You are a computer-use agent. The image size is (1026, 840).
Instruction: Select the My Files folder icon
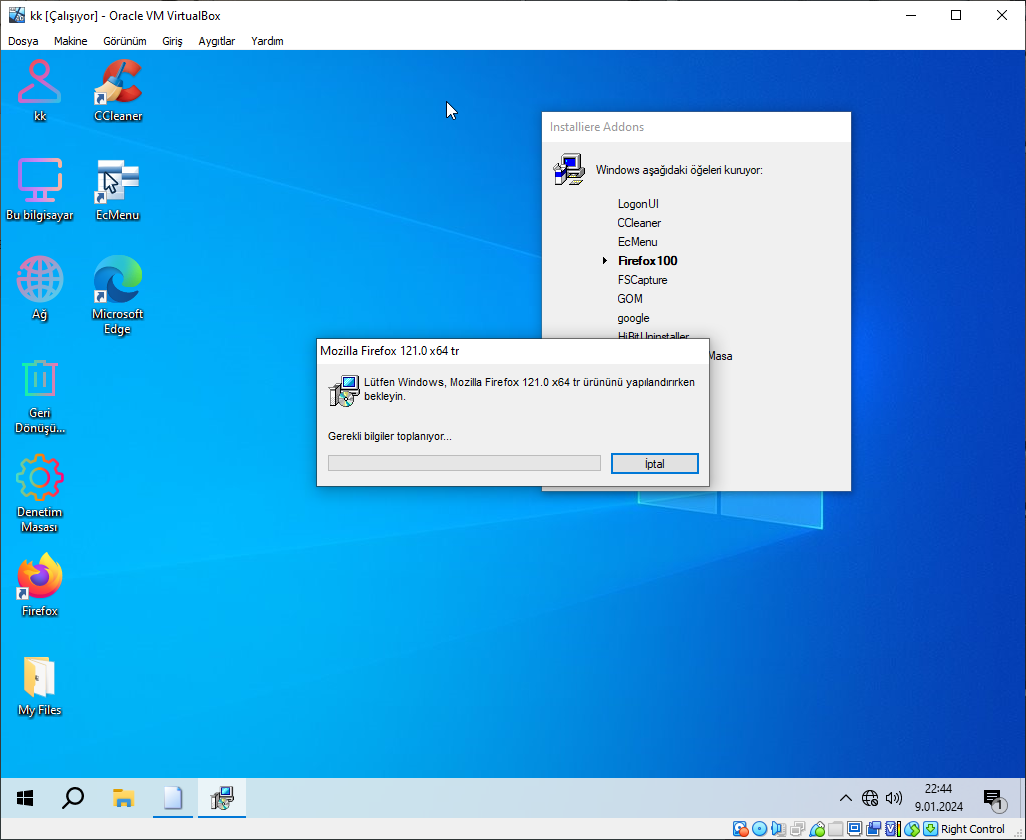pyautogui.click(x=39, y=685)
